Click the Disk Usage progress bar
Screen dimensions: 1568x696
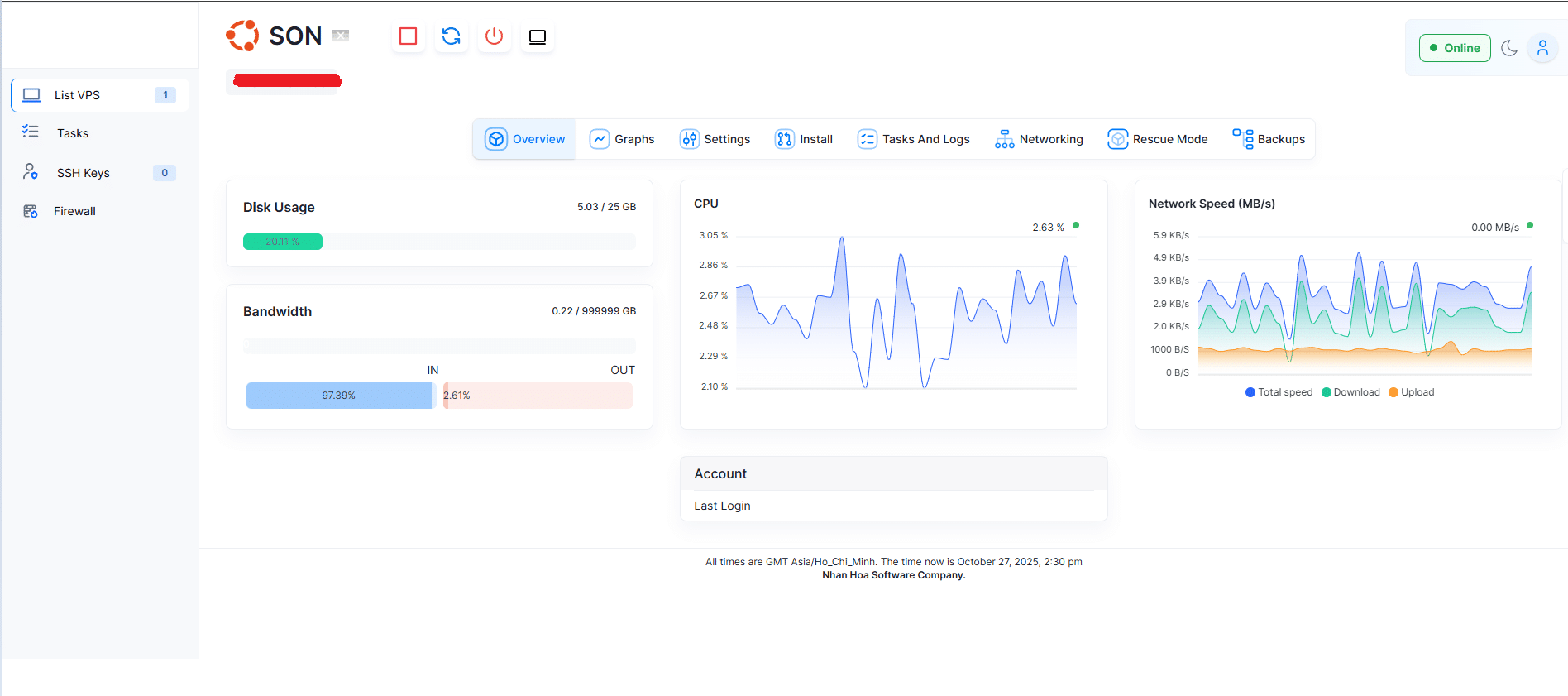point(439,242)
